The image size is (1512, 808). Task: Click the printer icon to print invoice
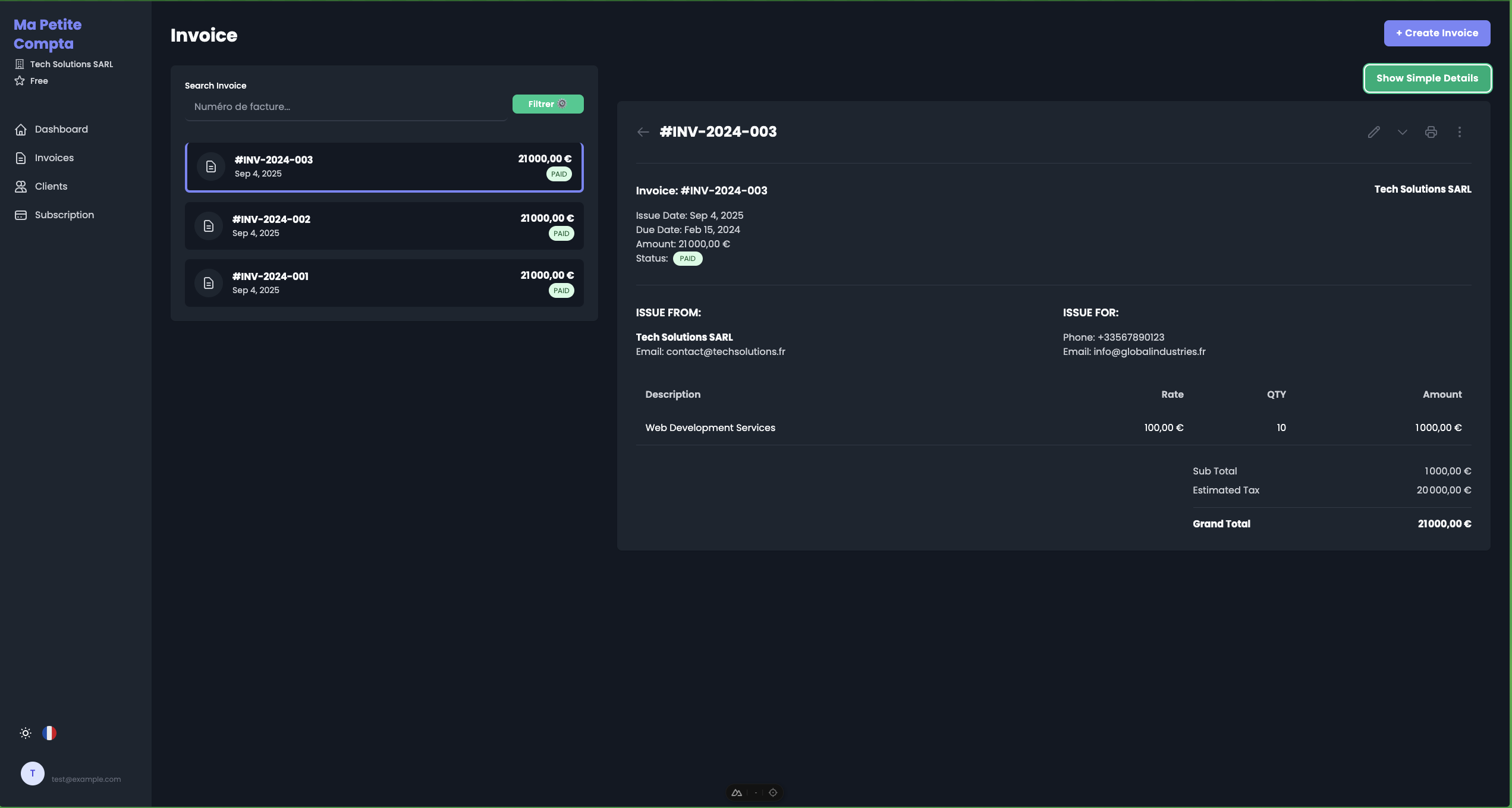[x=1431, y=132]
